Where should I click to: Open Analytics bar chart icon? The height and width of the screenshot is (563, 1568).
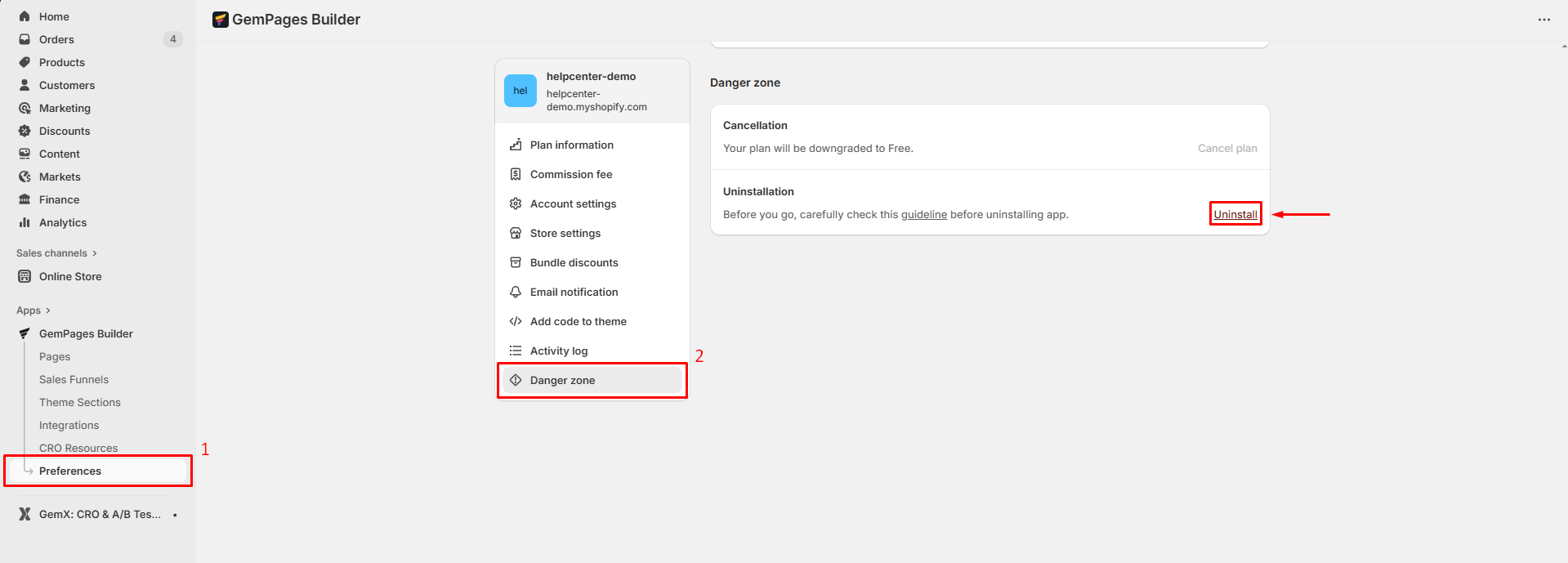(25, 222)
